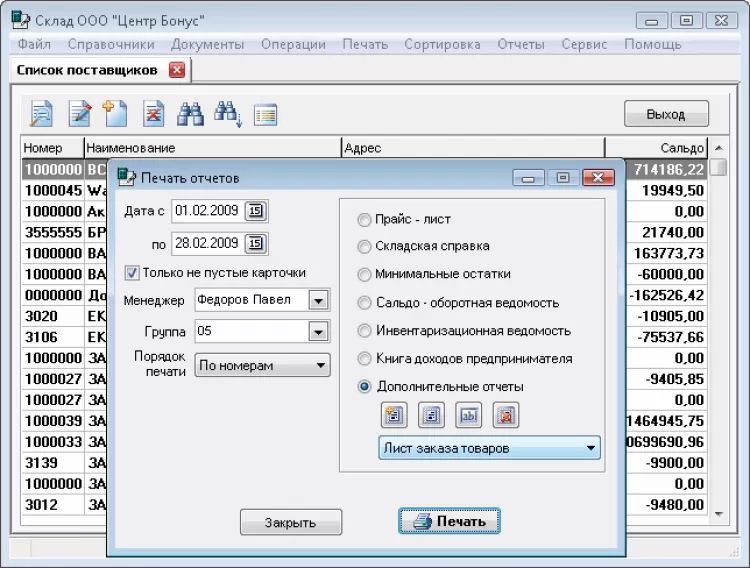Select 'Сальдо - оборотная ведомость' option
Viewport: 750px width, 568px height.
[x=364, y=303]
